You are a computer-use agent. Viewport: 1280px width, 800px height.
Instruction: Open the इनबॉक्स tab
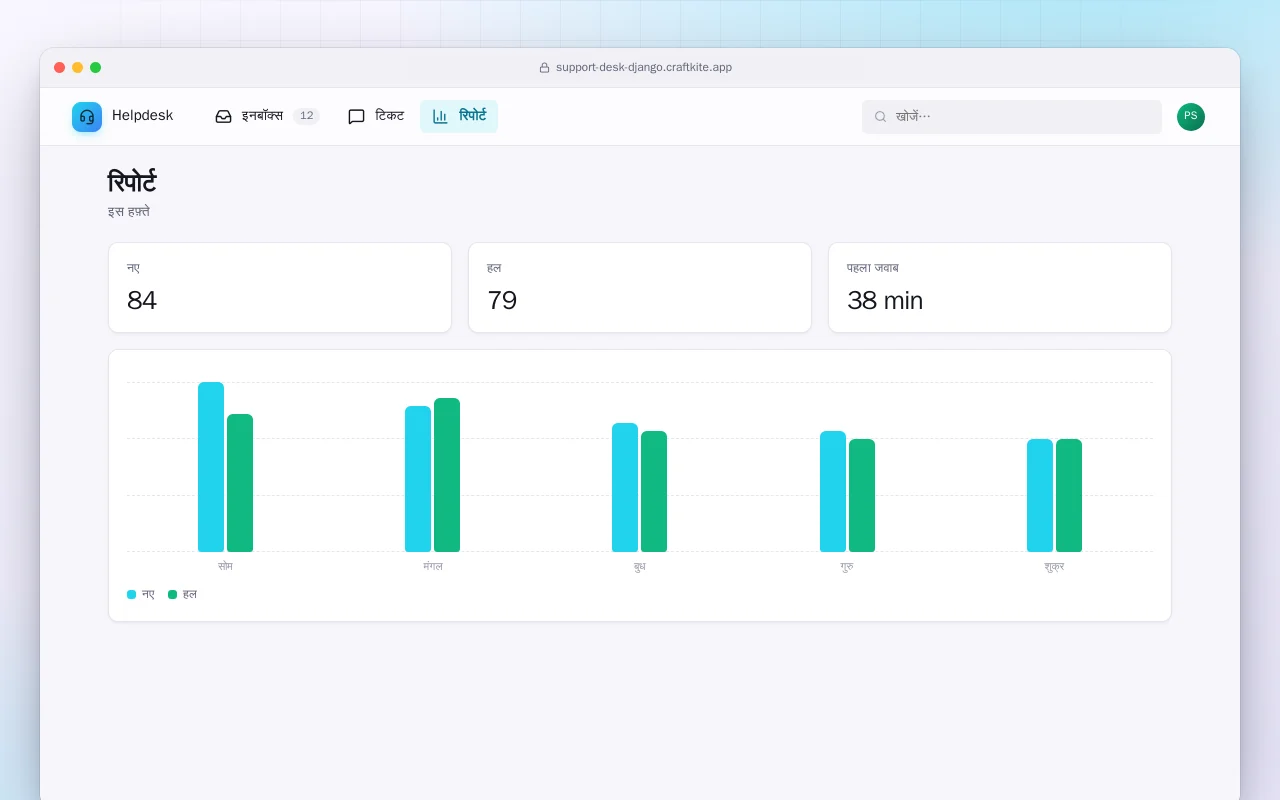tap(267, 117)
